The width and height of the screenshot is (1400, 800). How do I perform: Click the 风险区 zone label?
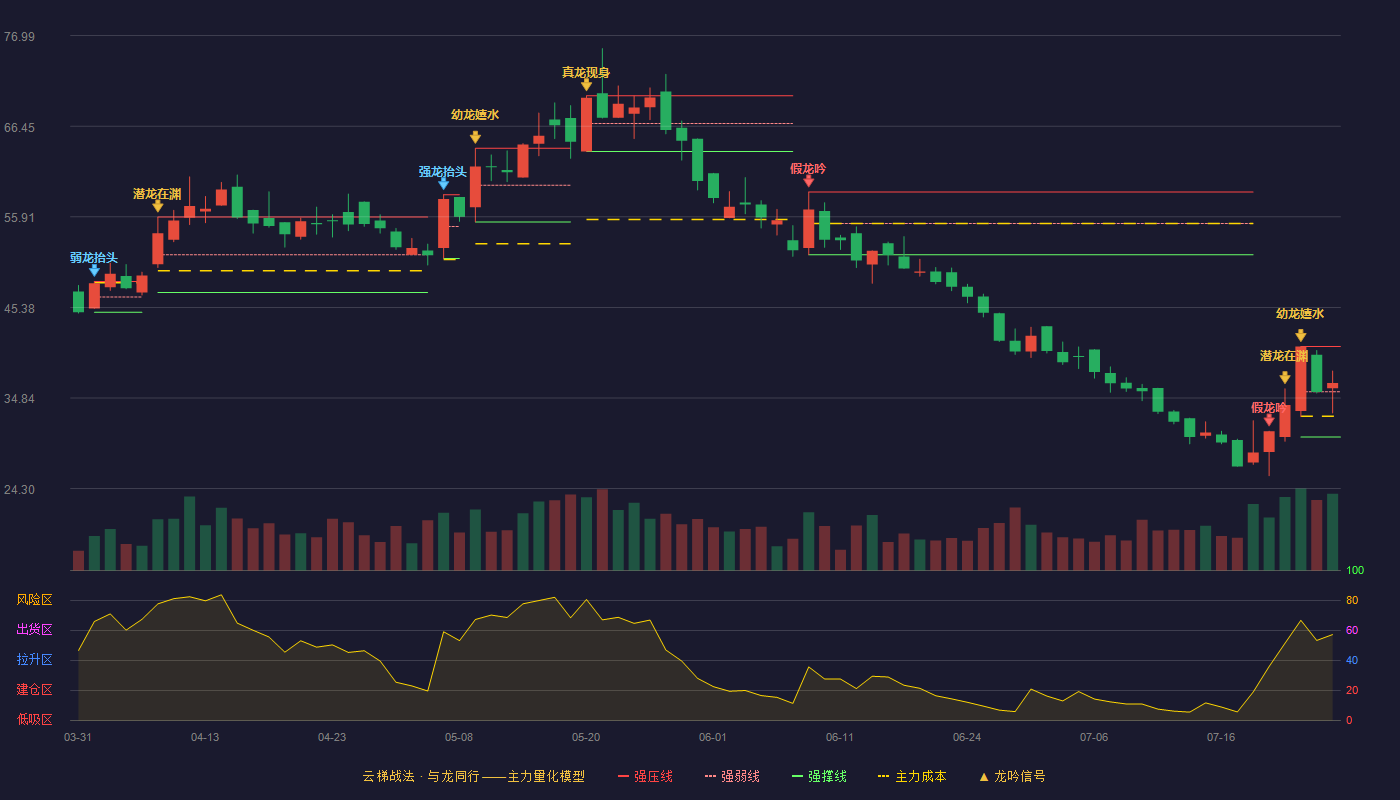tap(34, 600)
